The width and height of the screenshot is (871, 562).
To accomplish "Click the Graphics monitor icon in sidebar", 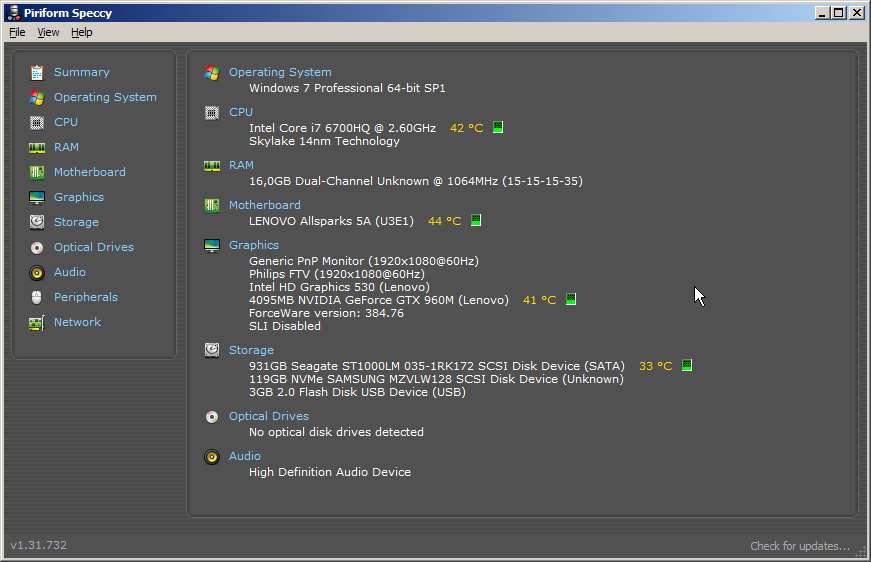I will pyautogui.click(x=37, y=198).
